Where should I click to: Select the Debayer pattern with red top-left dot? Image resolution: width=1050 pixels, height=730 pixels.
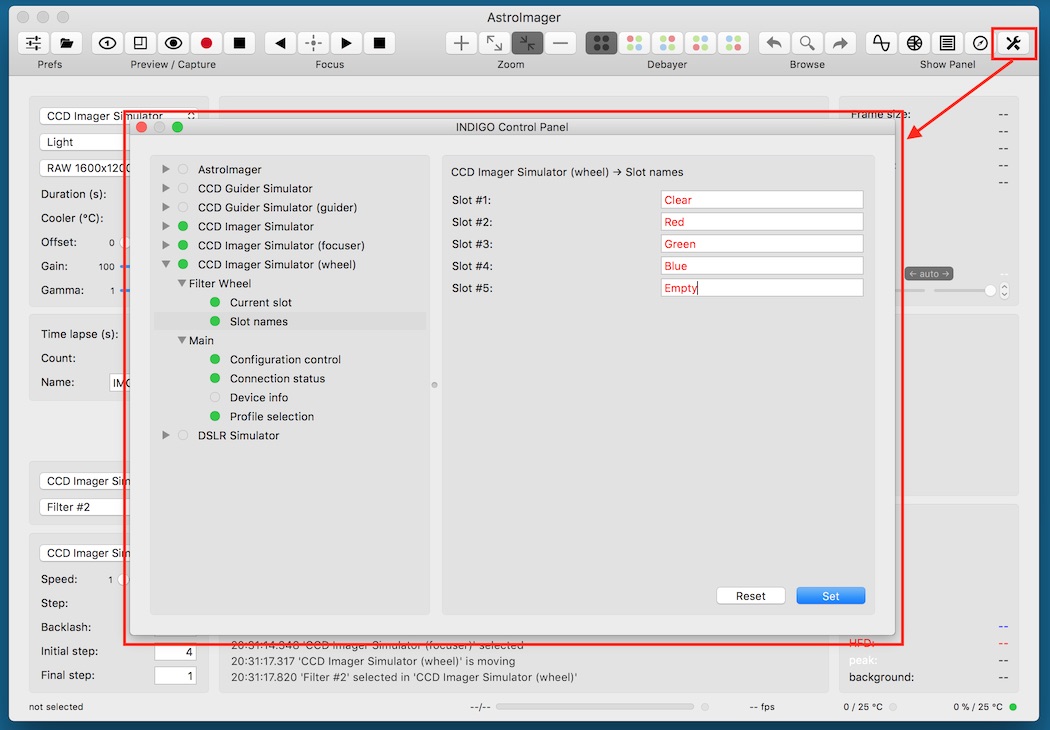(634, 44)
